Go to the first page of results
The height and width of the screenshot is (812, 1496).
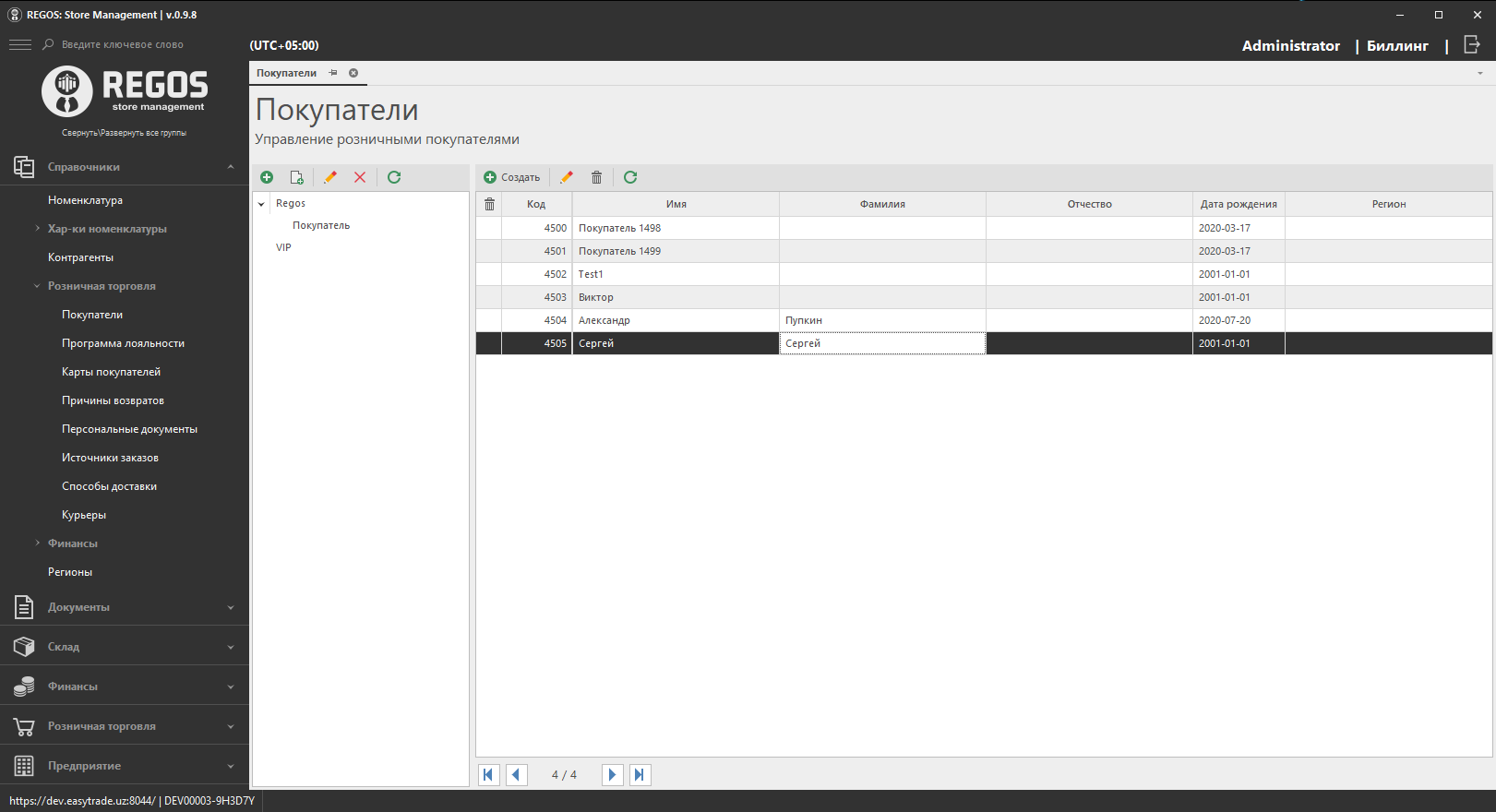tap(489, 775)
